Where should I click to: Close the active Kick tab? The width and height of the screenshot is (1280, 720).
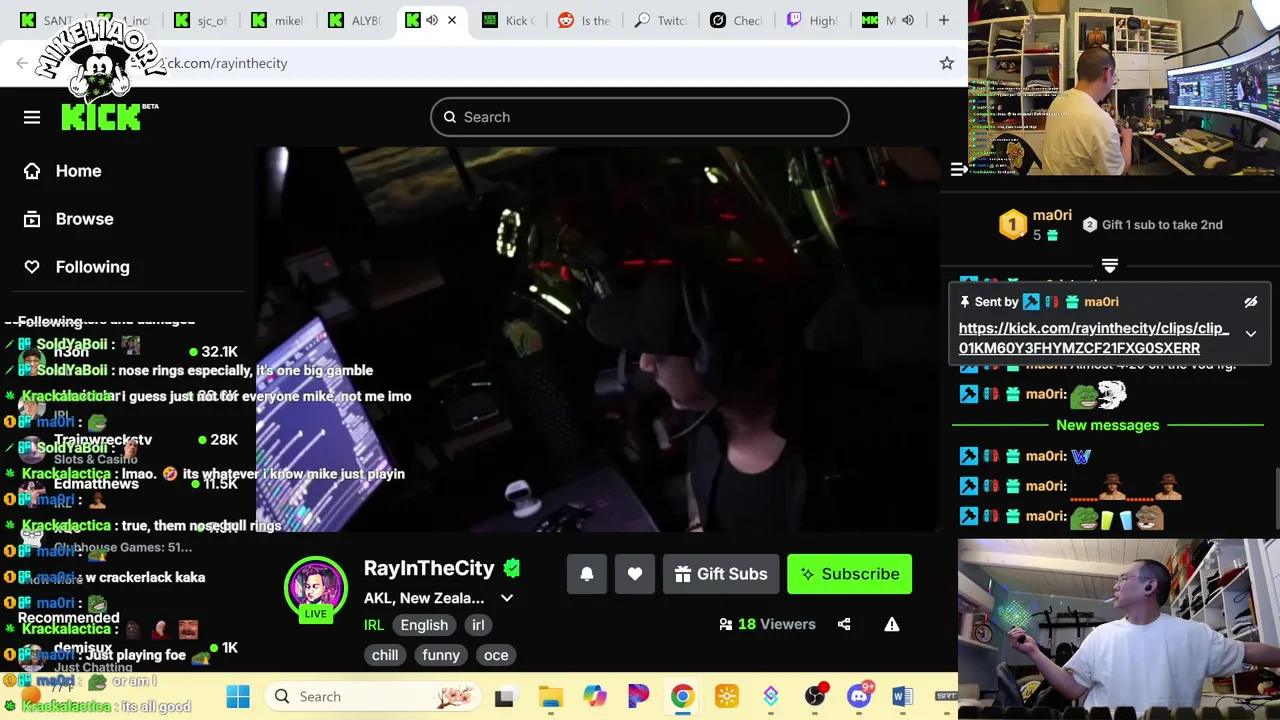pos(451,20)
